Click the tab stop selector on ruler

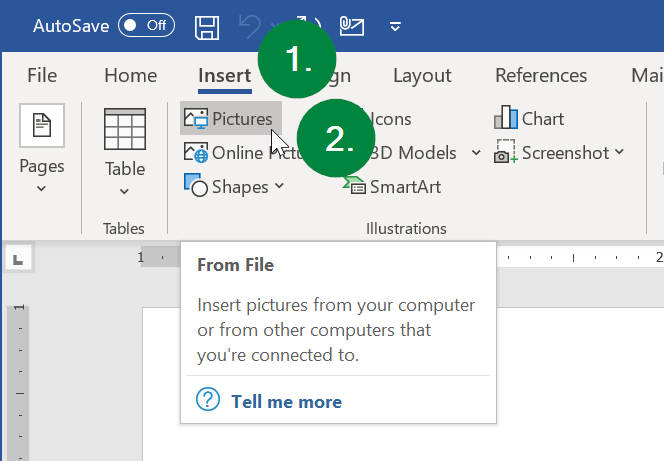(x=18, y=259)
